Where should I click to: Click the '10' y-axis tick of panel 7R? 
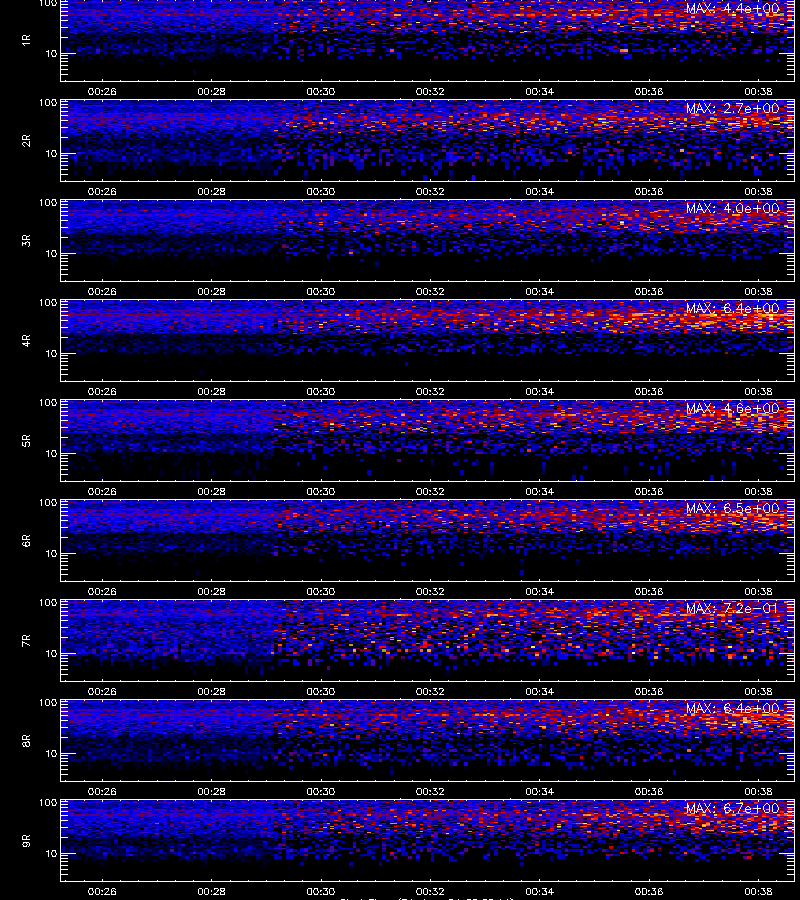(51, 654)
